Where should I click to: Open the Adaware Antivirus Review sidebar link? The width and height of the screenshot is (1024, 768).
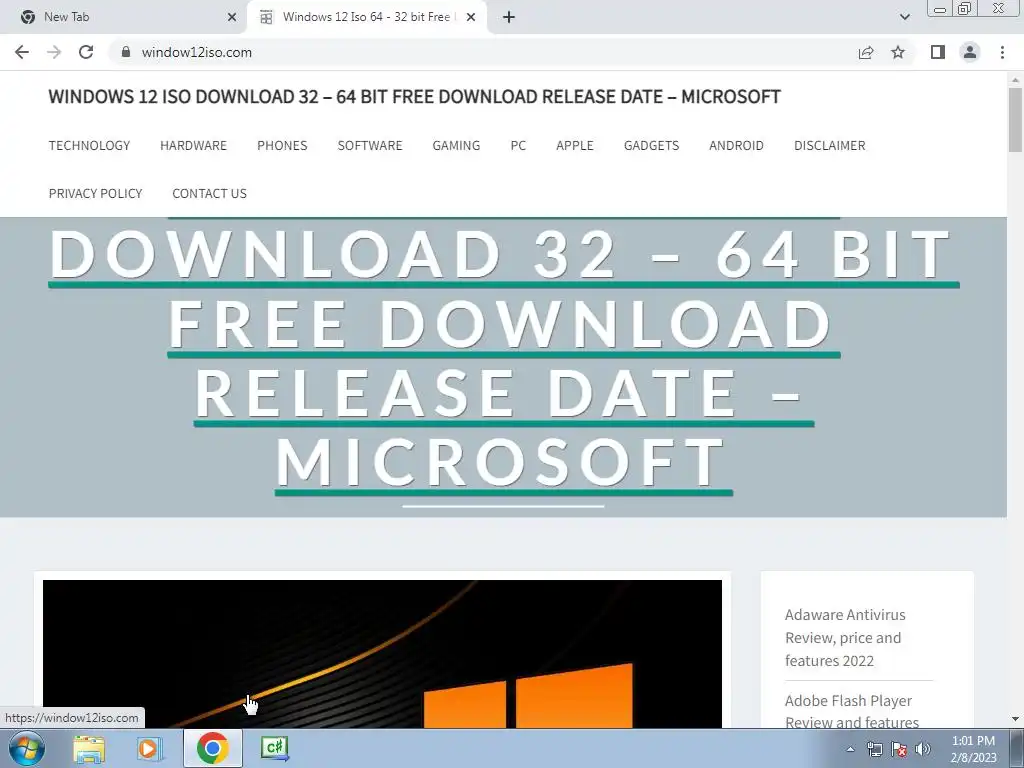coord(845,637)
